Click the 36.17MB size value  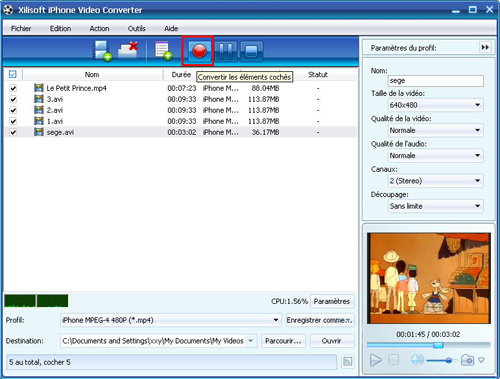265,132
